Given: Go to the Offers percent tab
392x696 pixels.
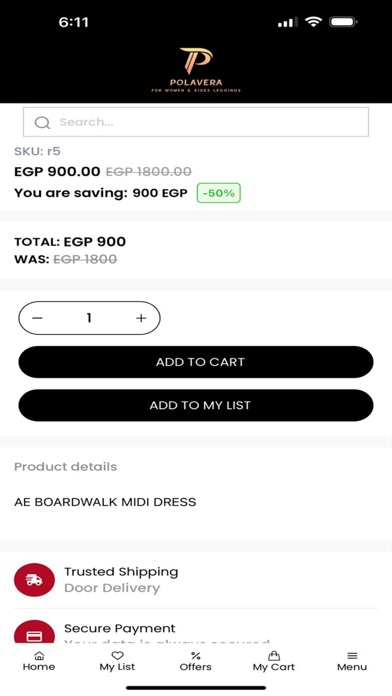Looking at the screenshot, I should [195, 661].
